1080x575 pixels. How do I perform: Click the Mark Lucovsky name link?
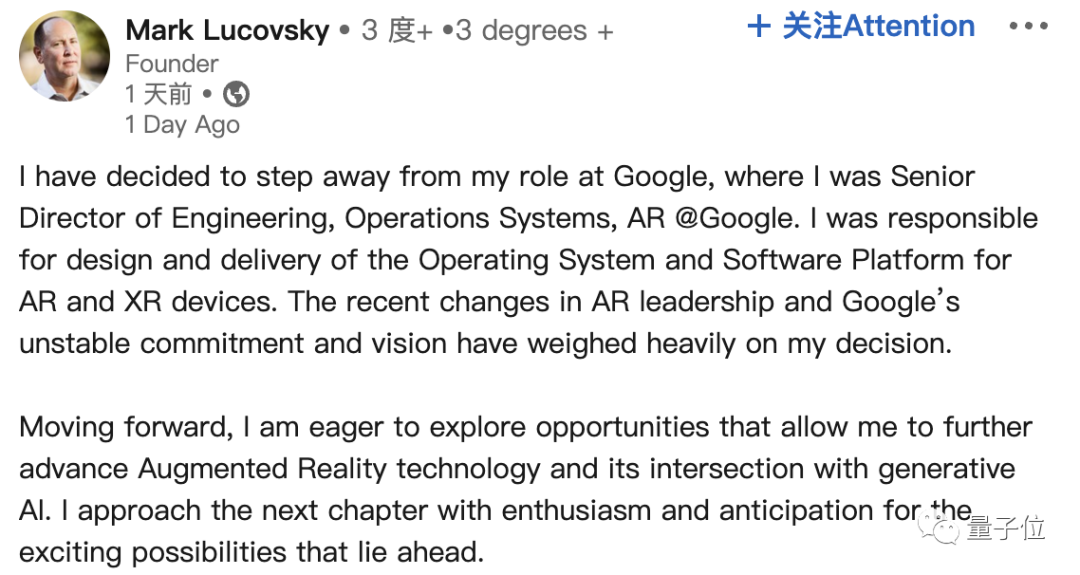tap(227, 31)
